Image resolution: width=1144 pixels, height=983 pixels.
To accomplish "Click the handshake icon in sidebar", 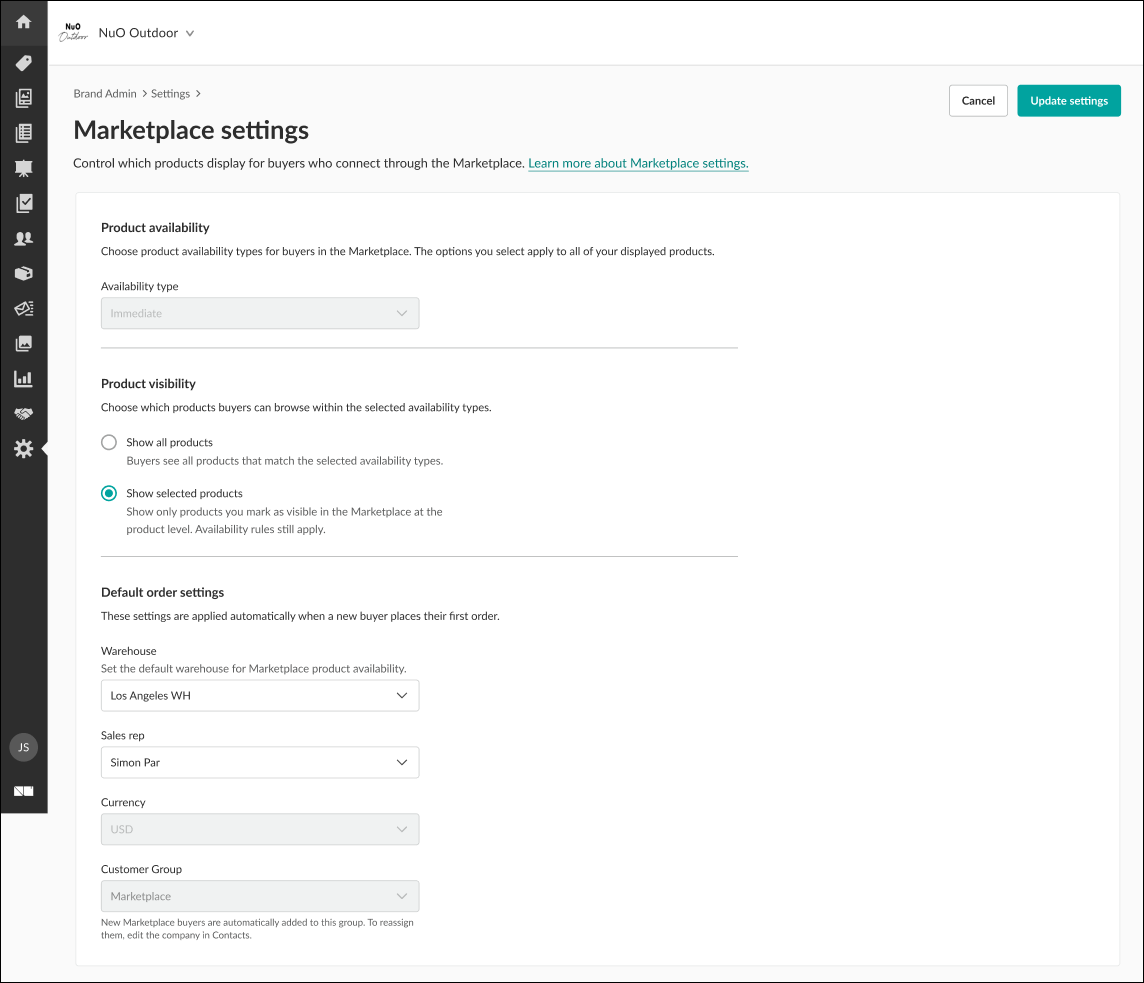I will pos(23,414).
